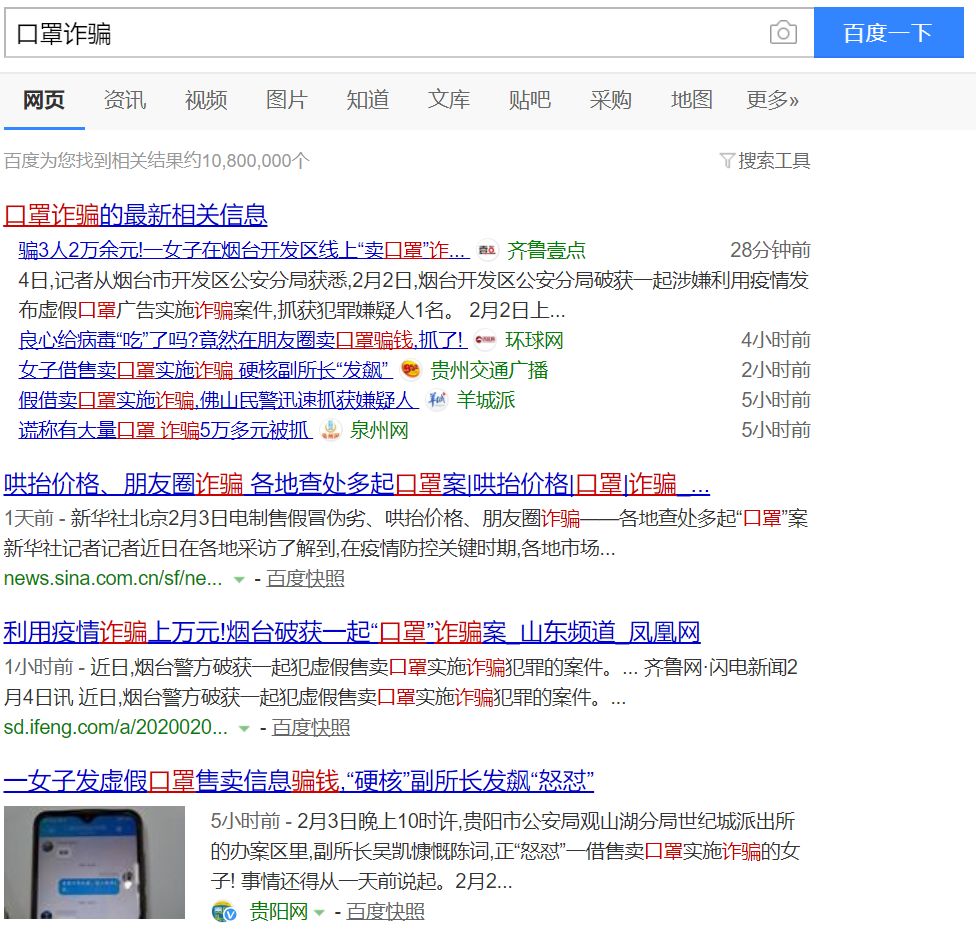
Task: Click the 齐鲁壹点 source logo icon
Action: tap(487, 250)
